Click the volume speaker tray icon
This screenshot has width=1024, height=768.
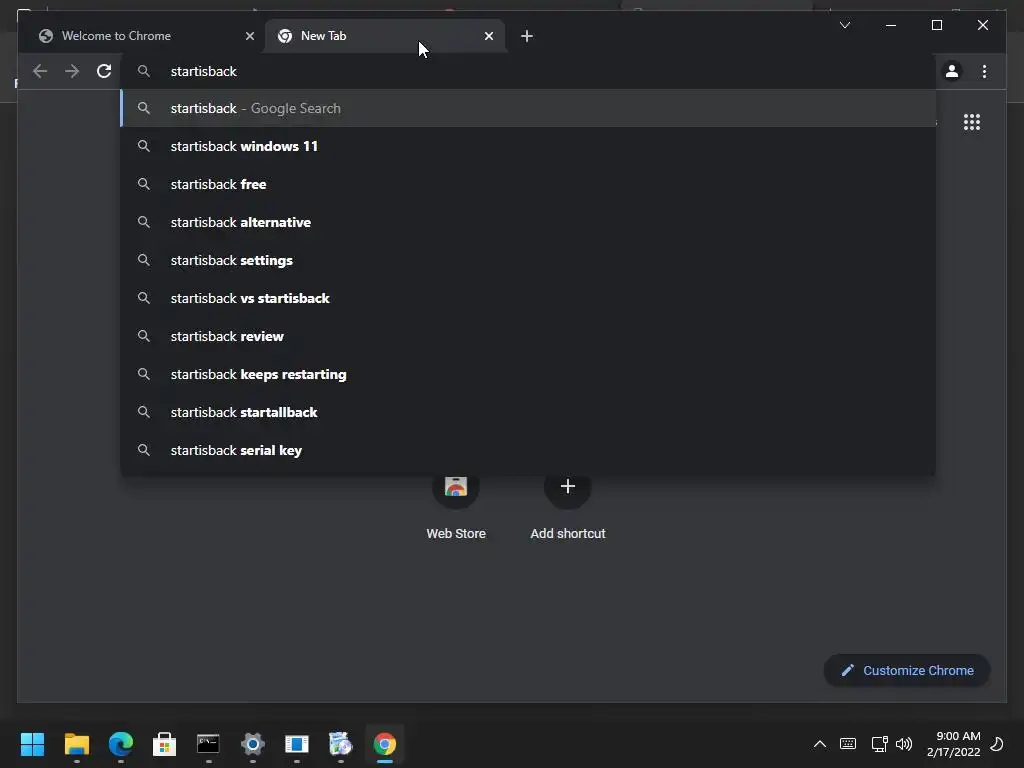pyautogui.click(x=904, y=744)
